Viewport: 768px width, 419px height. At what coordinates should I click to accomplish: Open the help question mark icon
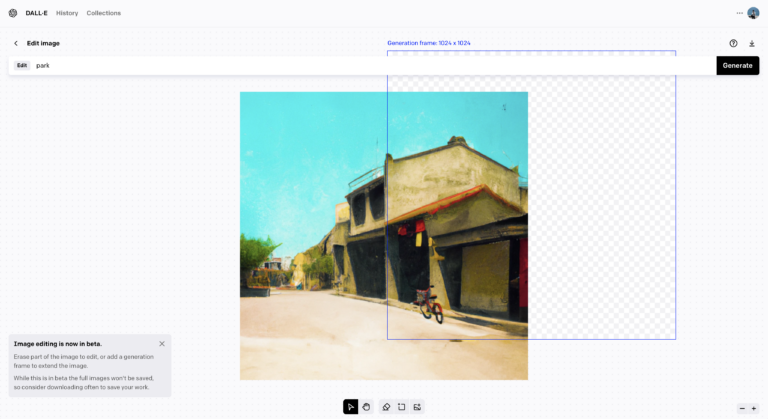(733, 44)
